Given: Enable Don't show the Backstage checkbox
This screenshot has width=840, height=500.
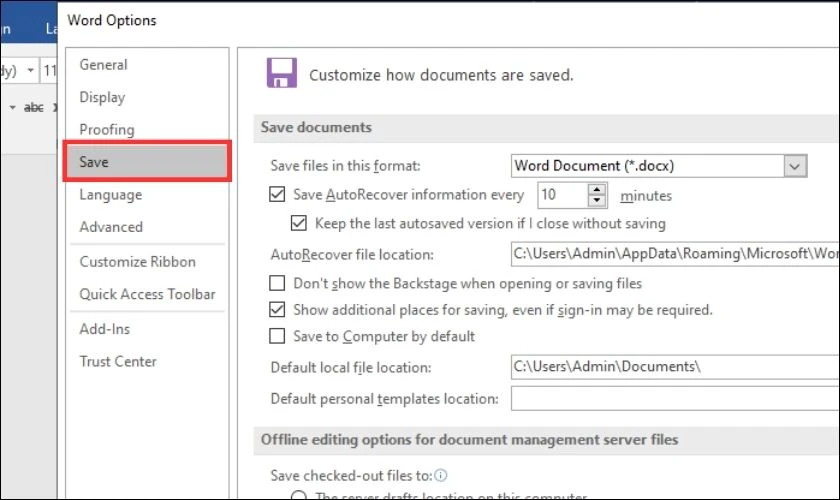Looking at the screenshot, I should click(x=277, y=282).
